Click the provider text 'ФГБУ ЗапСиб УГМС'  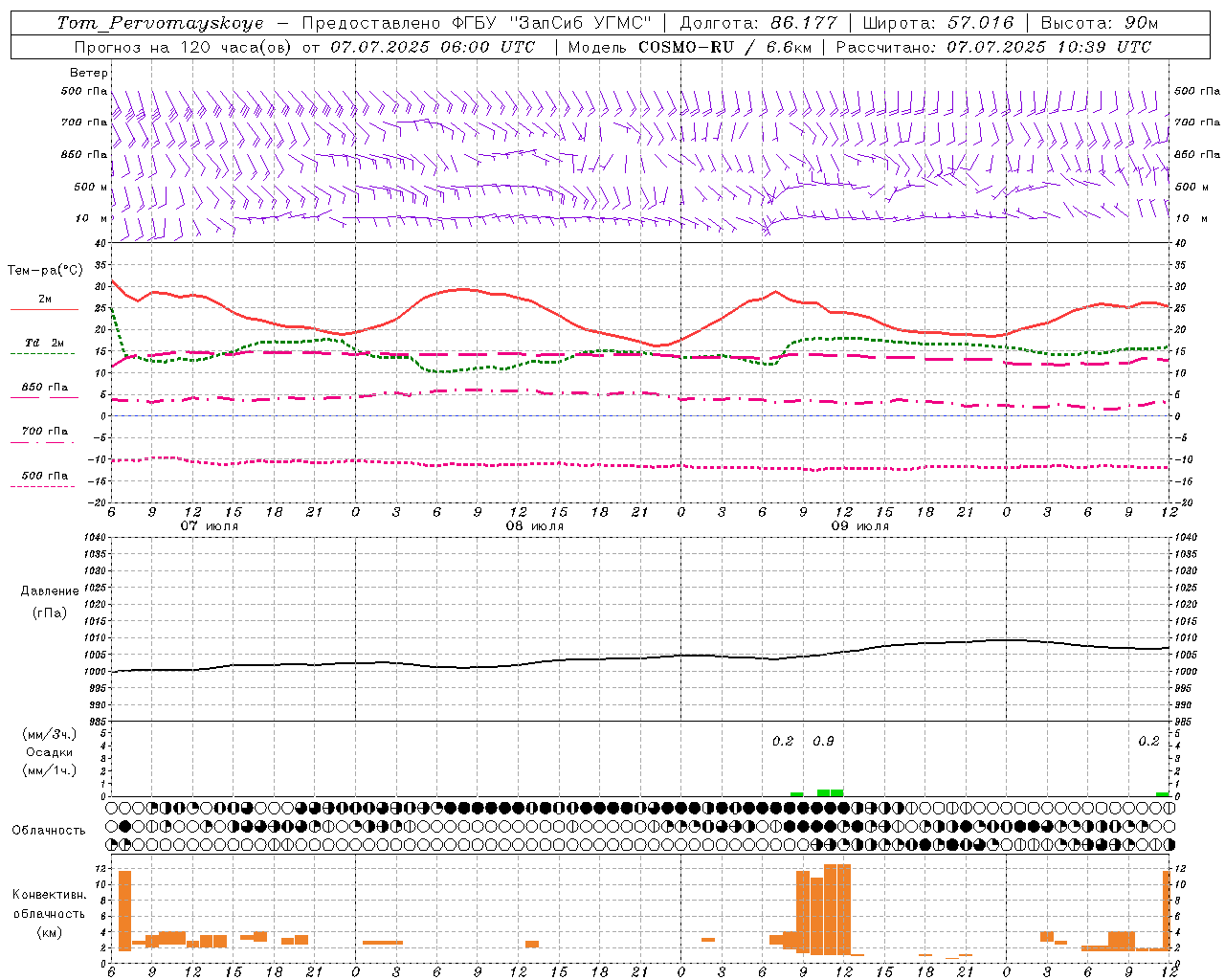550,23
